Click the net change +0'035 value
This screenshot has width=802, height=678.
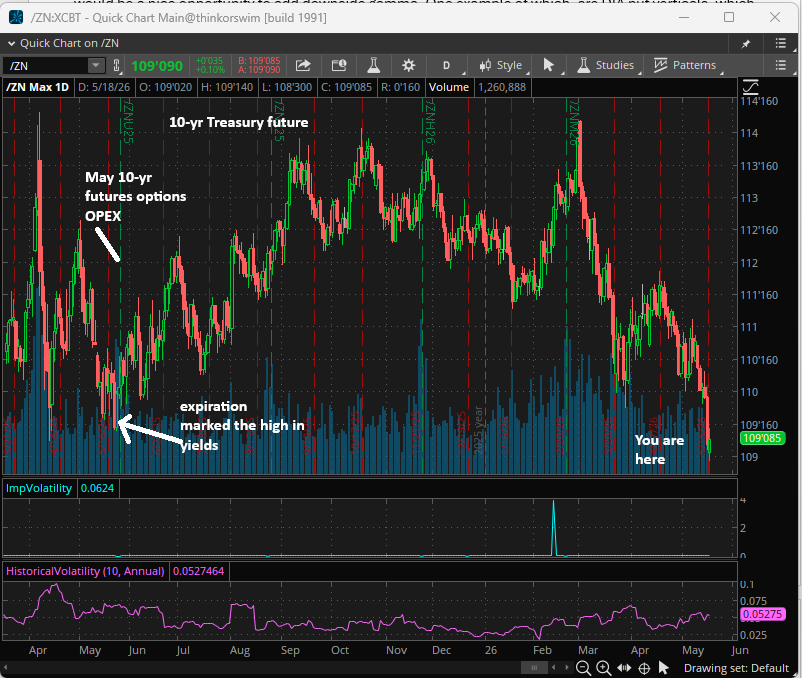pos(210,61)
